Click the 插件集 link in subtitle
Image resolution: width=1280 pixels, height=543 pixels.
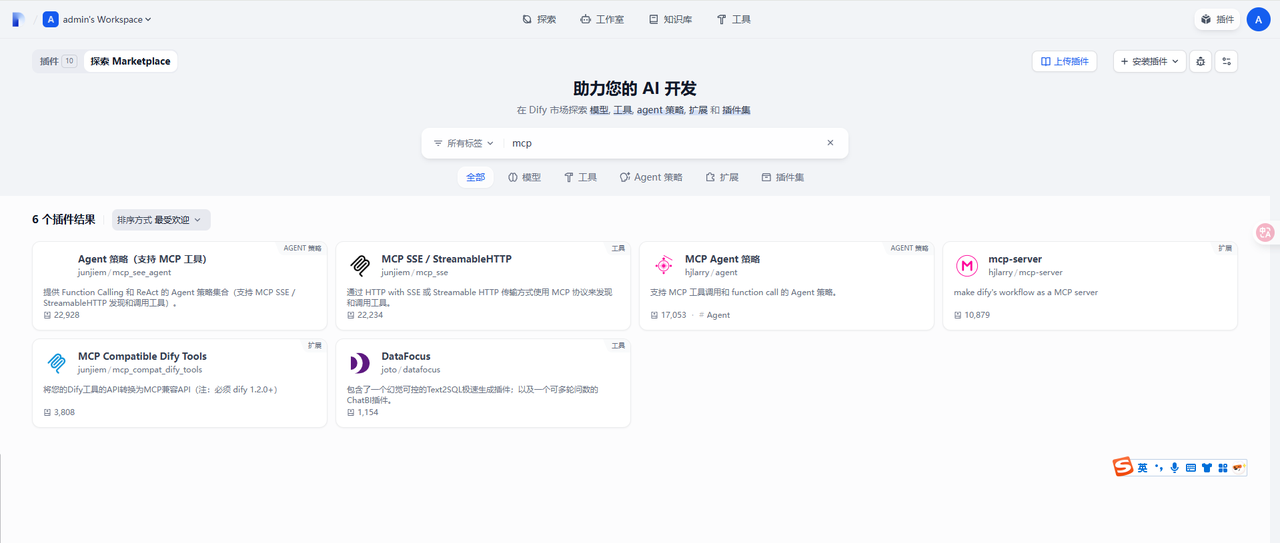click(736, 110)
